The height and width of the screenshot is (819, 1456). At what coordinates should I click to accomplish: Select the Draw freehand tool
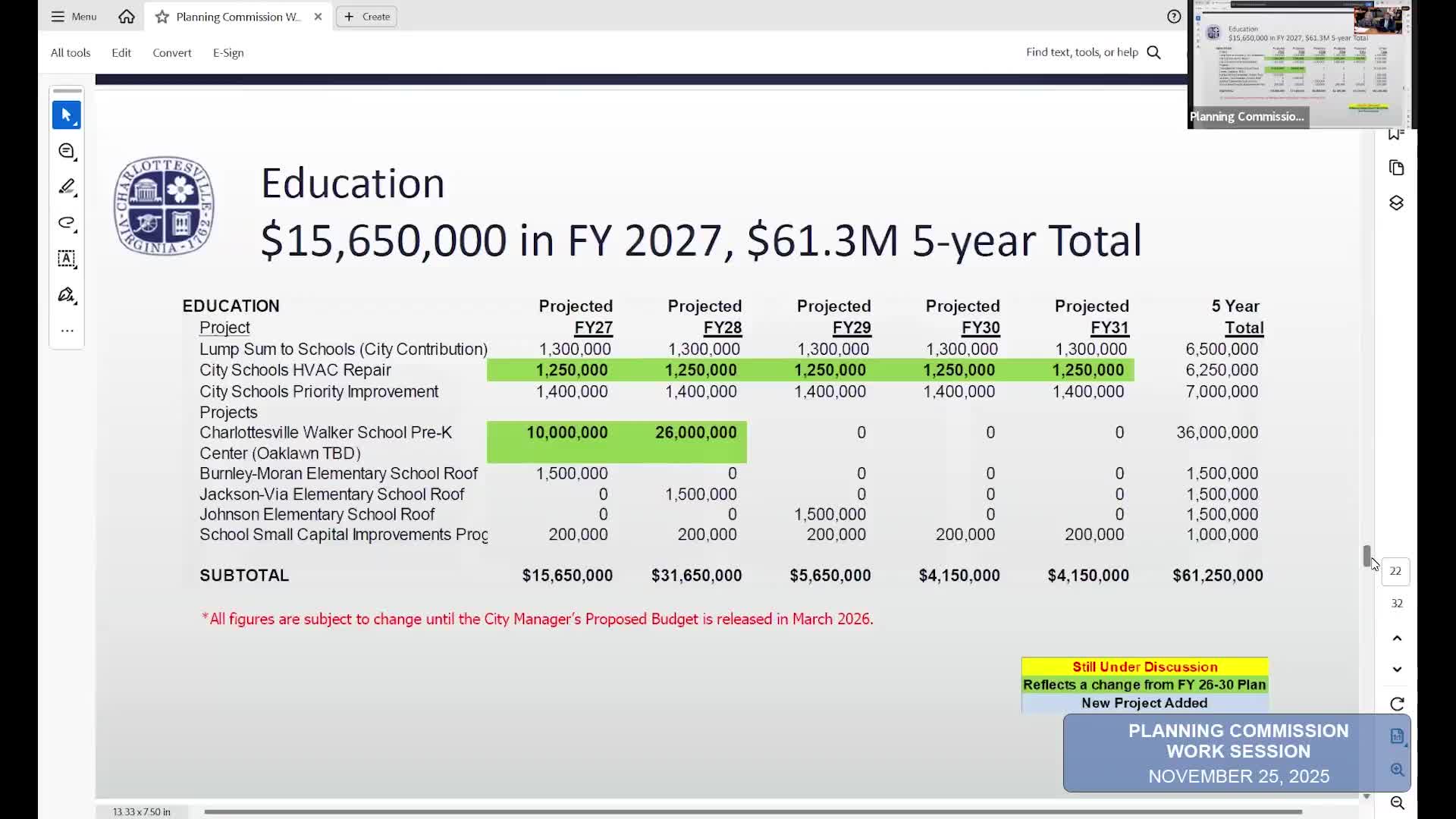point(67,223)
